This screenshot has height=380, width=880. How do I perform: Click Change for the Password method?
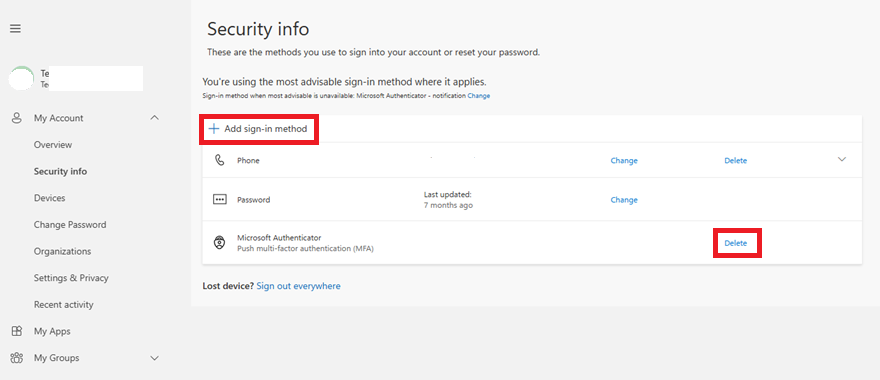tap(624, 200)
